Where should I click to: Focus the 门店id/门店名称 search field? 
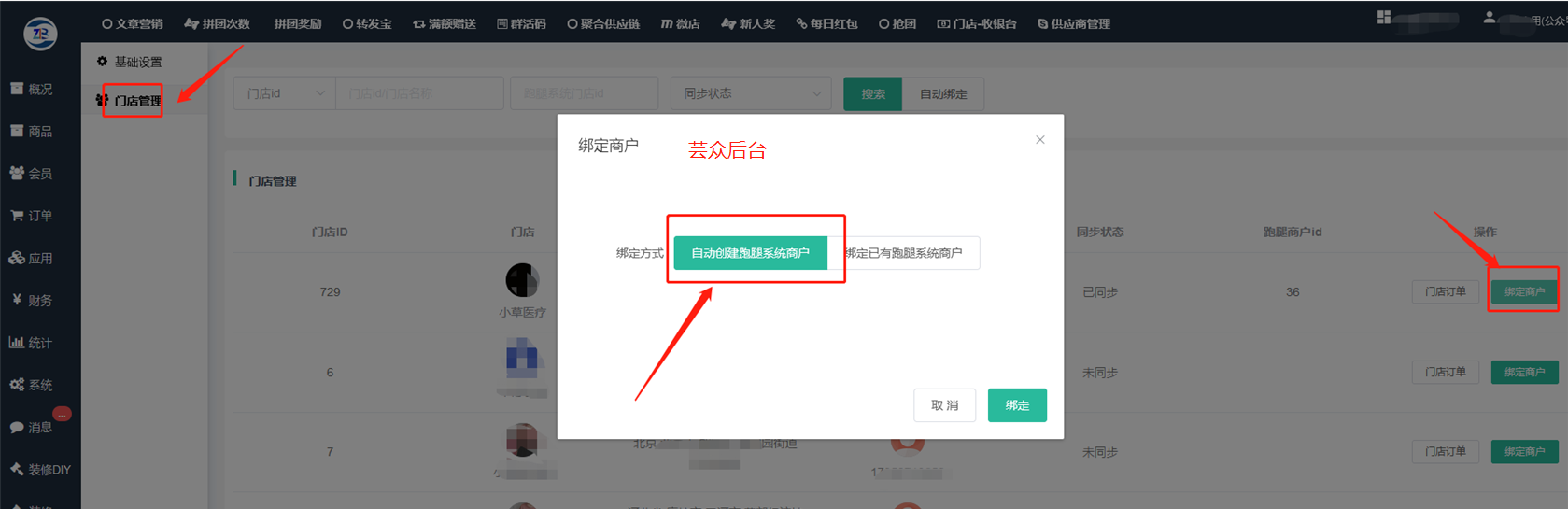coord(419,93)
